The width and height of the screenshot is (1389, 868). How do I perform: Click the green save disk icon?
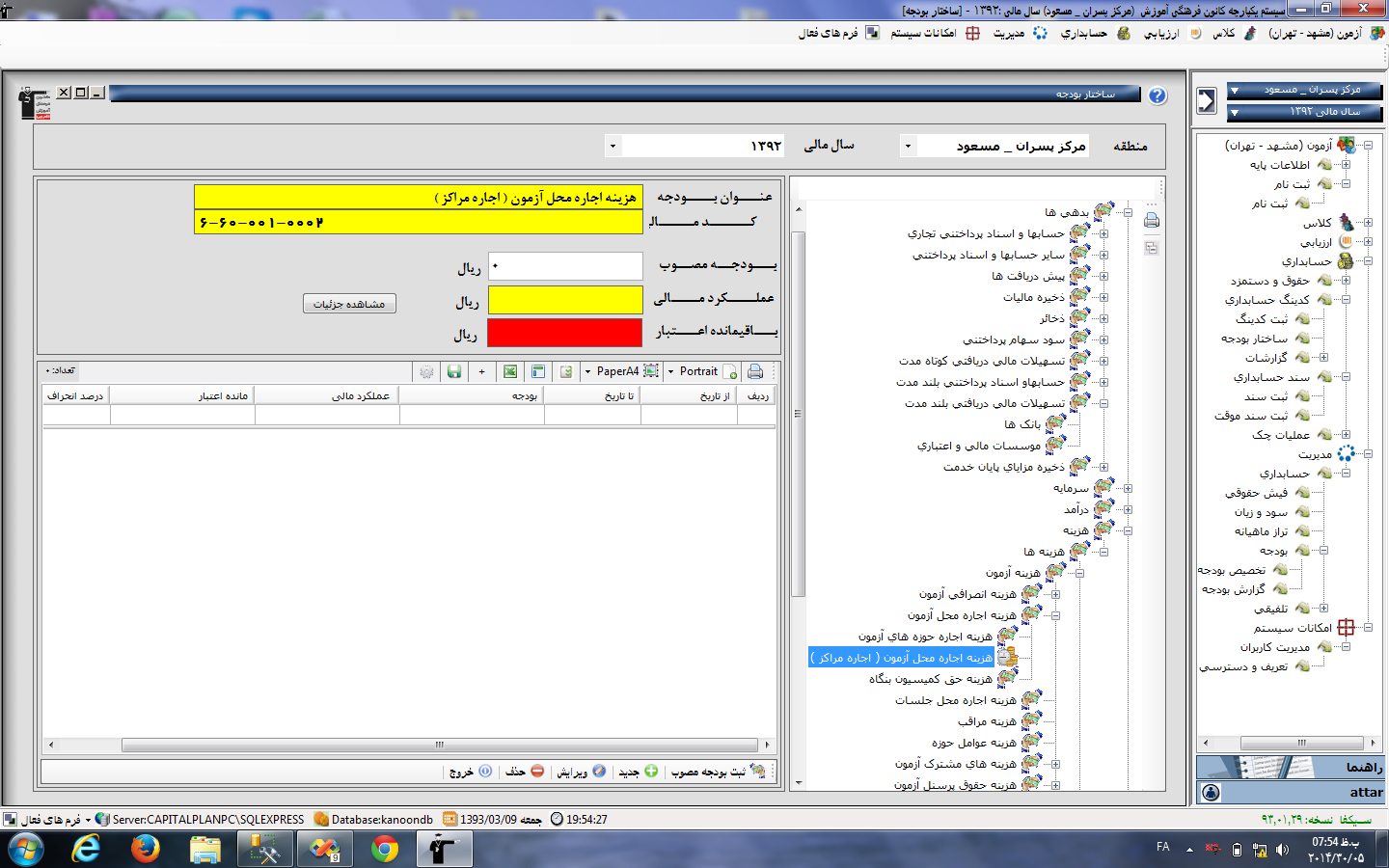tap(454, 371)
